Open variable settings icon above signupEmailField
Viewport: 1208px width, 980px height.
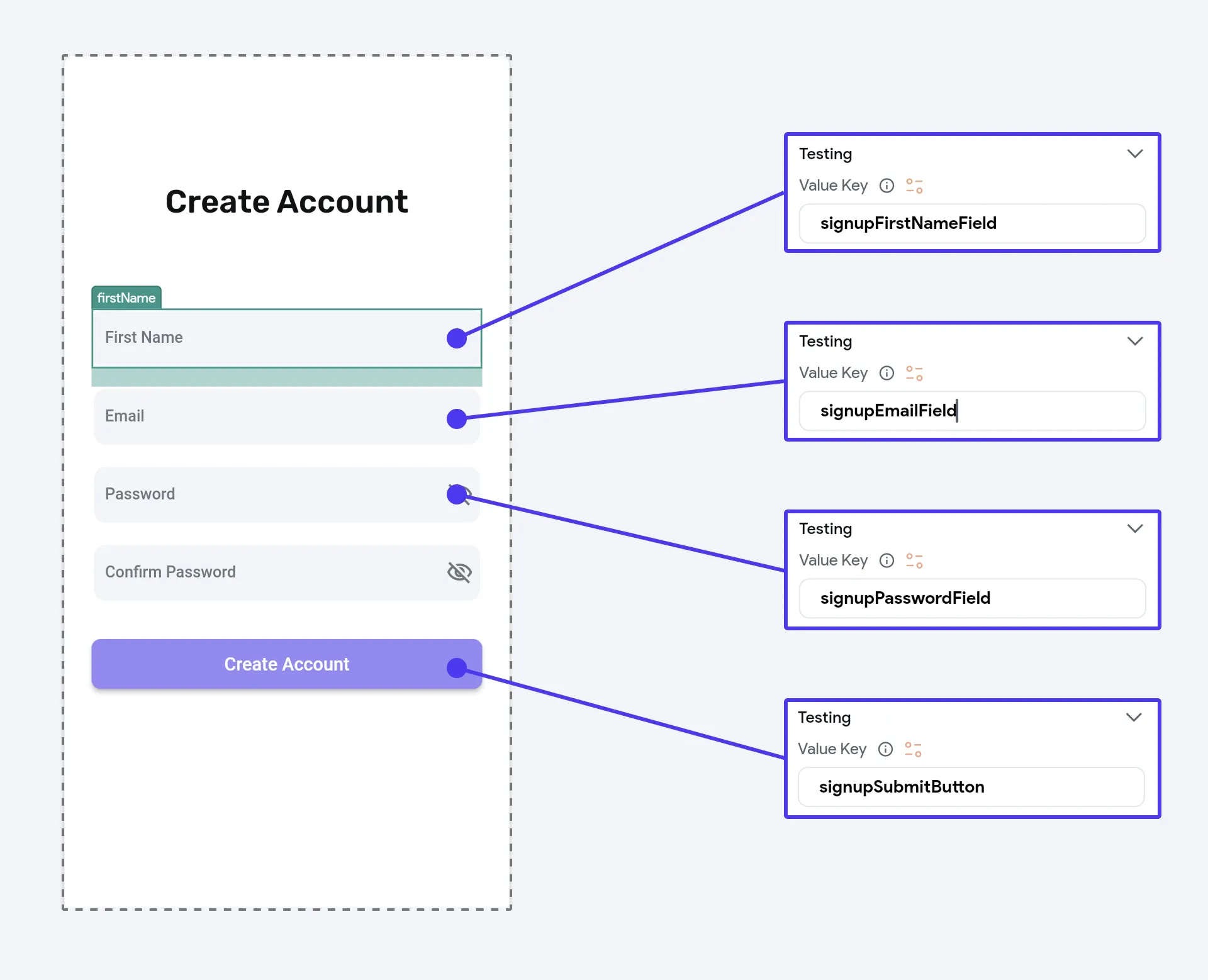tap(914, 373)
